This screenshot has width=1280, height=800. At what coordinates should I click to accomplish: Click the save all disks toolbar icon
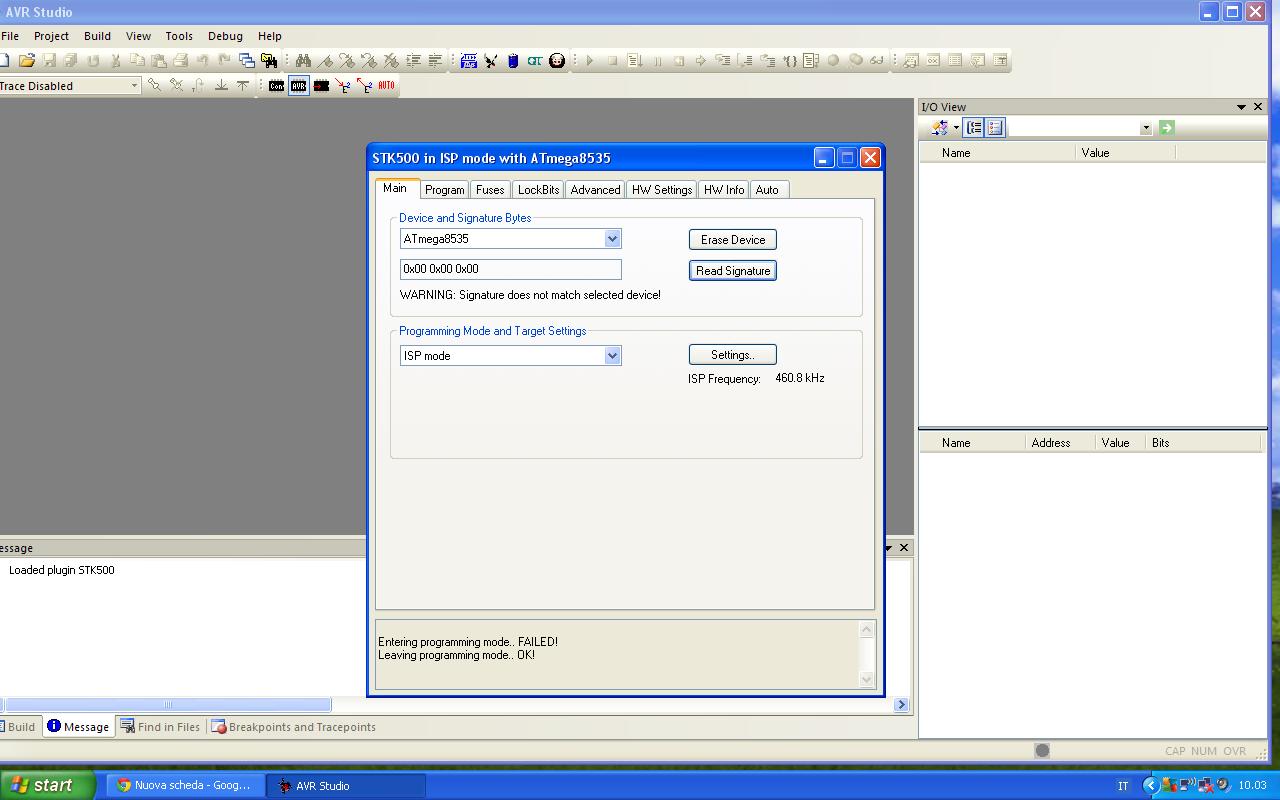(x=71, y=60)
